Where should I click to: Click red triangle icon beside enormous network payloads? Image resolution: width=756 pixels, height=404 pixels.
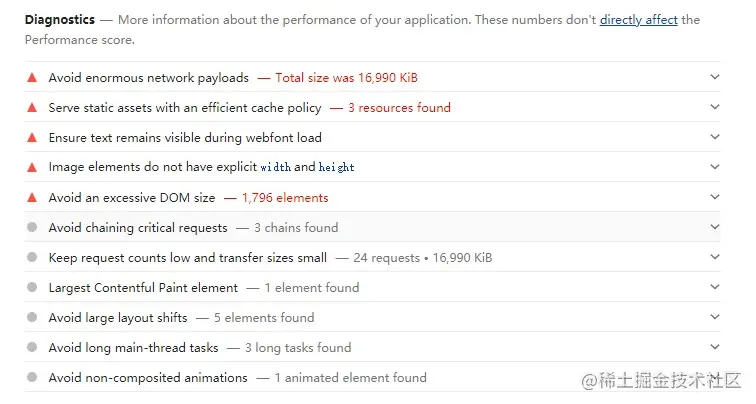pyautogui.click(x=32, y=77)
